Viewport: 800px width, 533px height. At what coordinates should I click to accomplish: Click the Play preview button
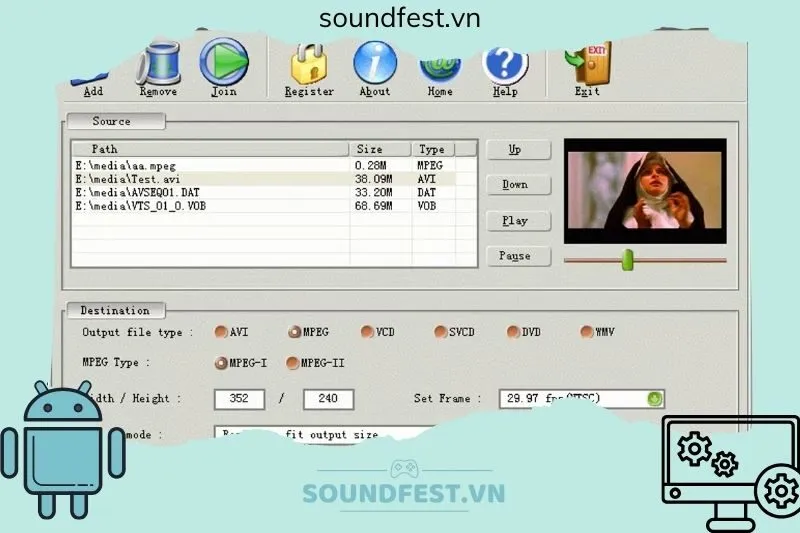(519, 221)
